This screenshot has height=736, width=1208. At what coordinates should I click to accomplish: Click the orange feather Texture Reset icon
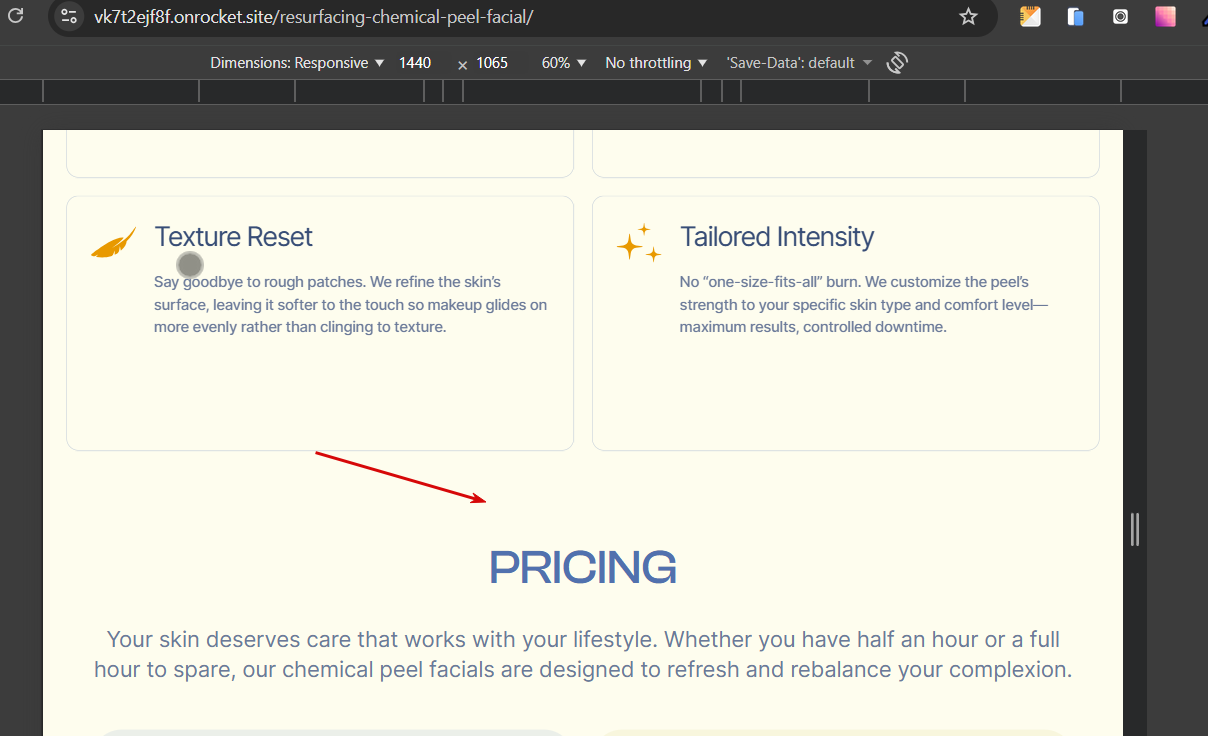click(x=113, y=243)
